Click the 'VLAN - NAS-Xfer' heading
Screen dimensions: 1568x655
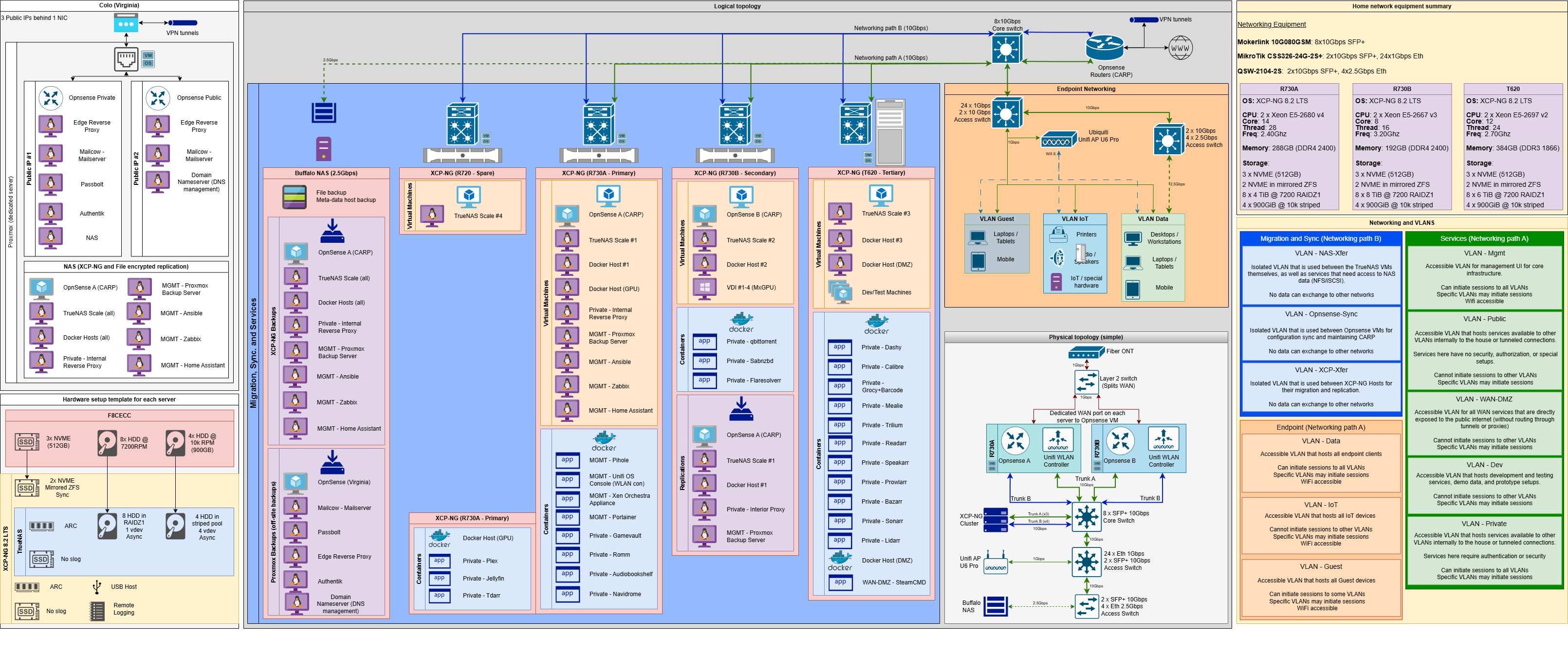[x=1321, y=253]
